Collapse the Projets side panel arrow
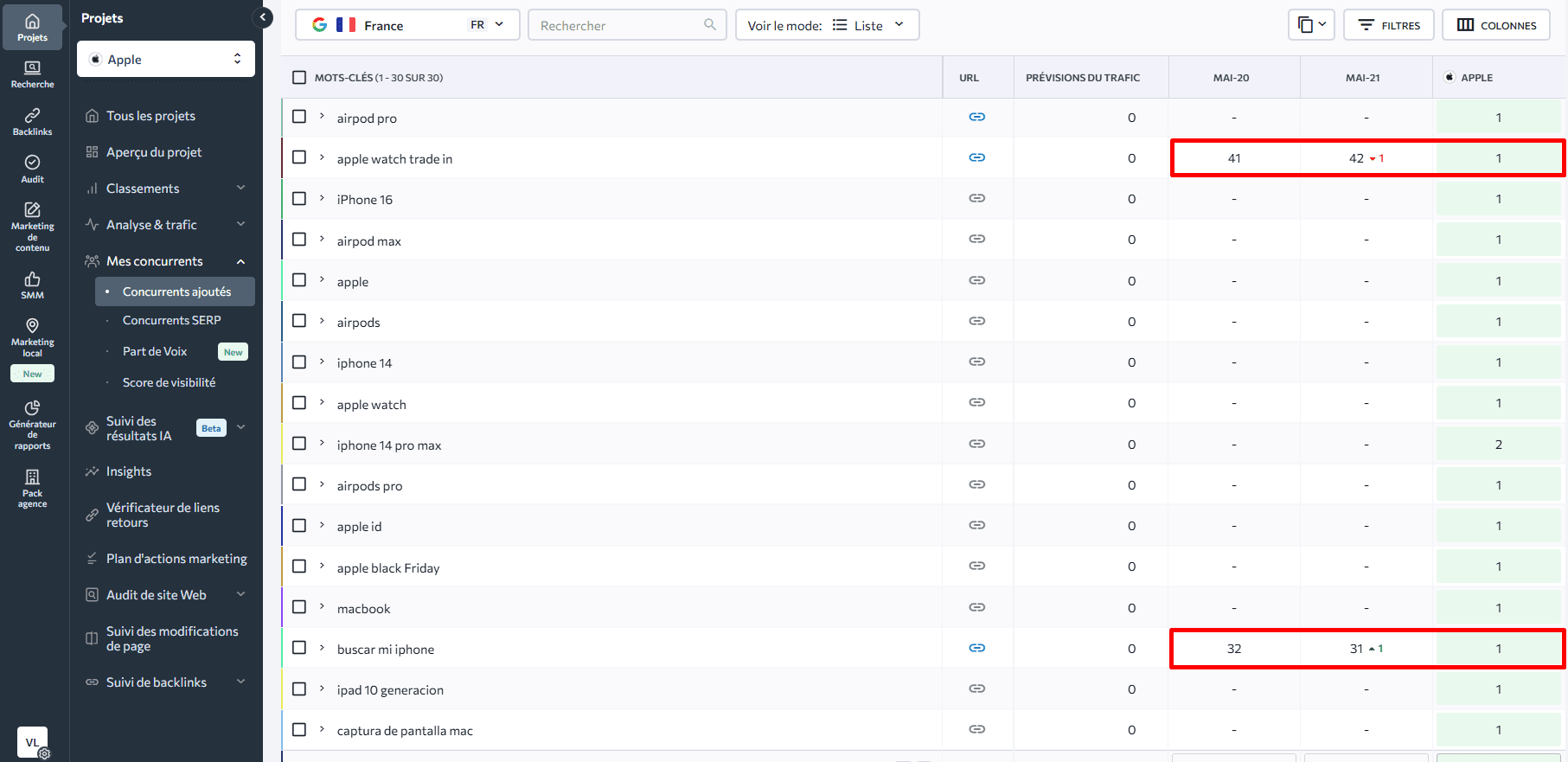The width and height of the screenshot is (1568, 762). [x=263, y=17]
